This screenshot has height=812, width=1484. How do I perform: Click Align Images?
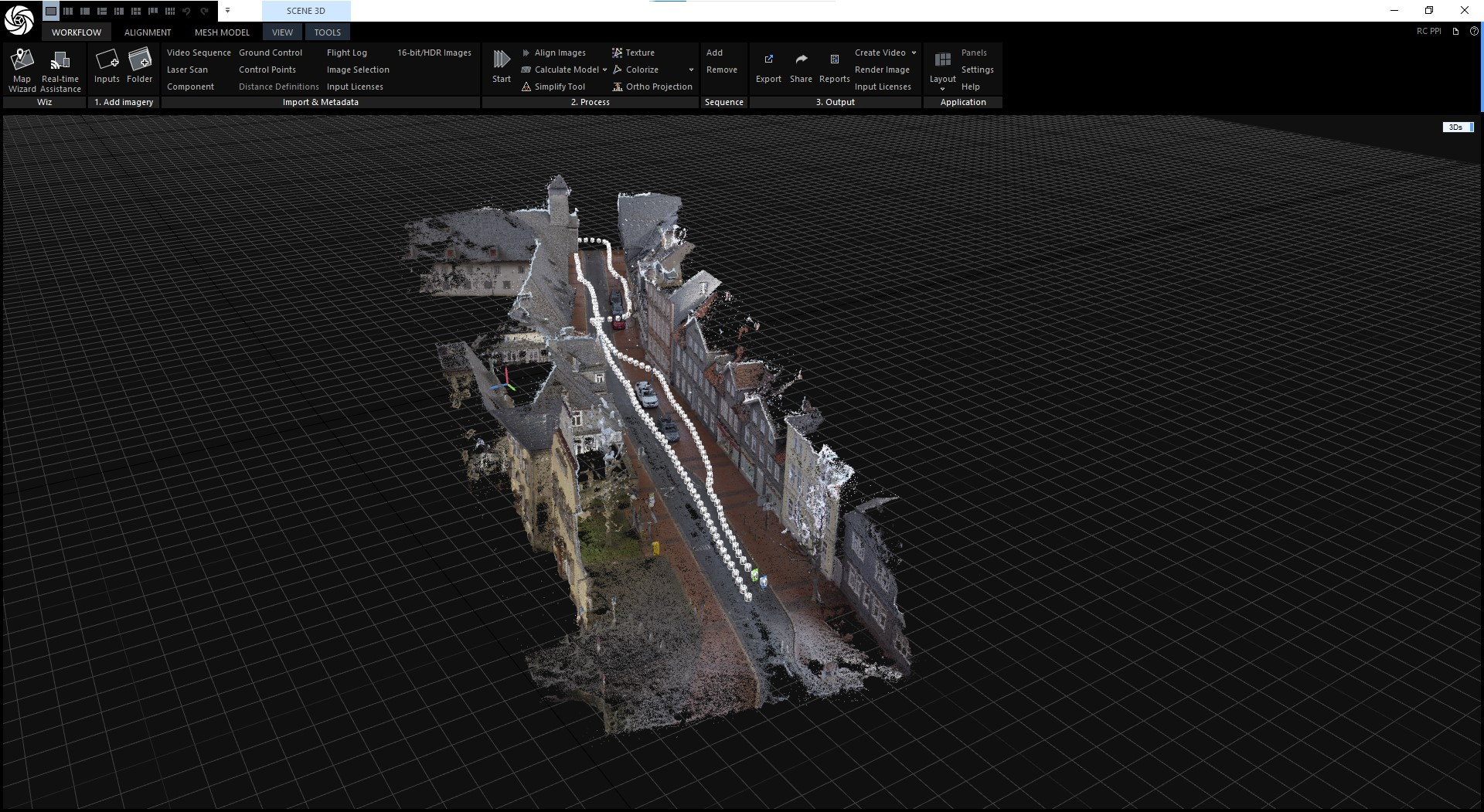point(560,53)
